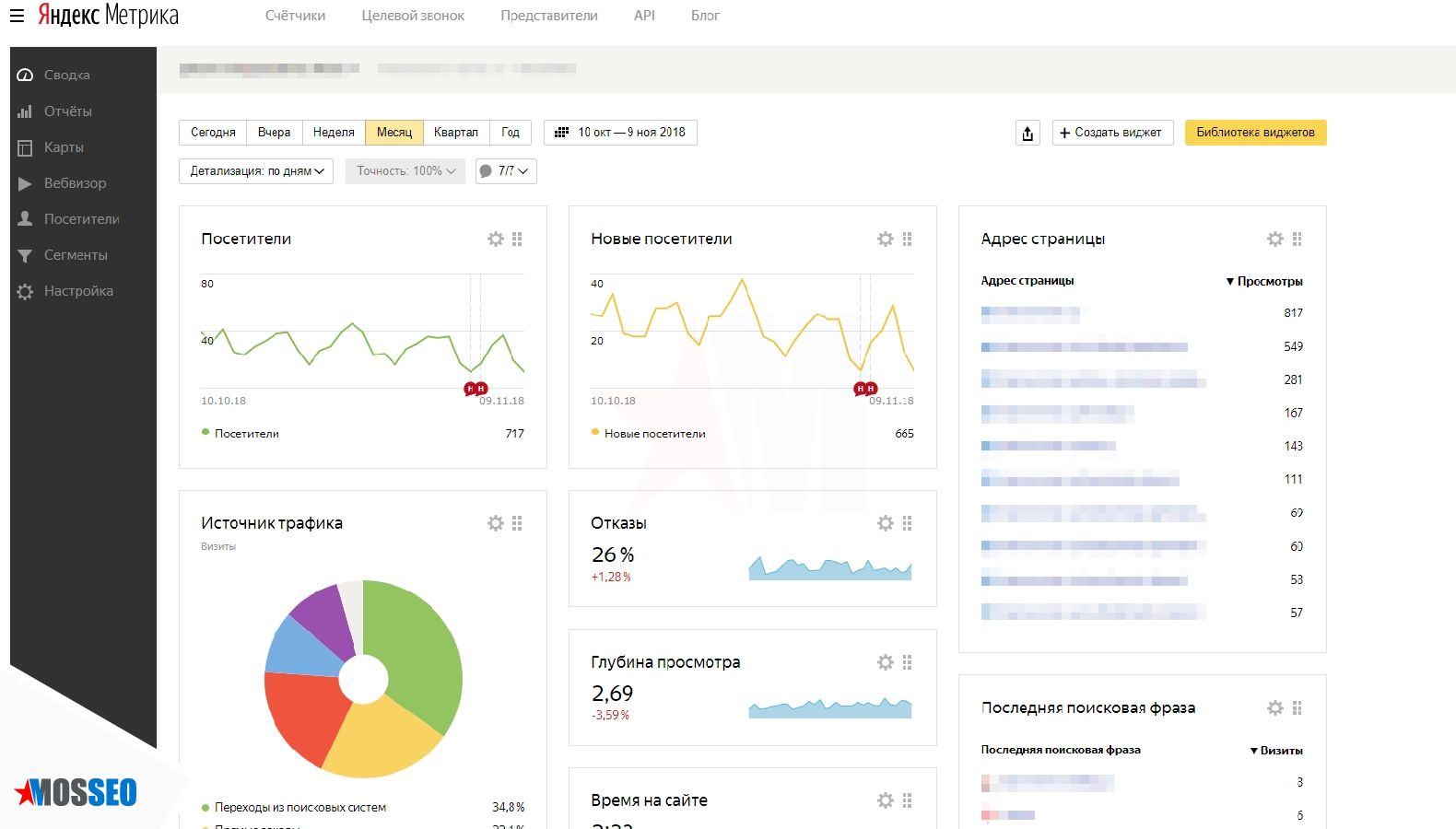Screen dimensions: 1456x829
Task: Click the drag handle of Глубина просмотра widget
Action: [x=907, y=662]
